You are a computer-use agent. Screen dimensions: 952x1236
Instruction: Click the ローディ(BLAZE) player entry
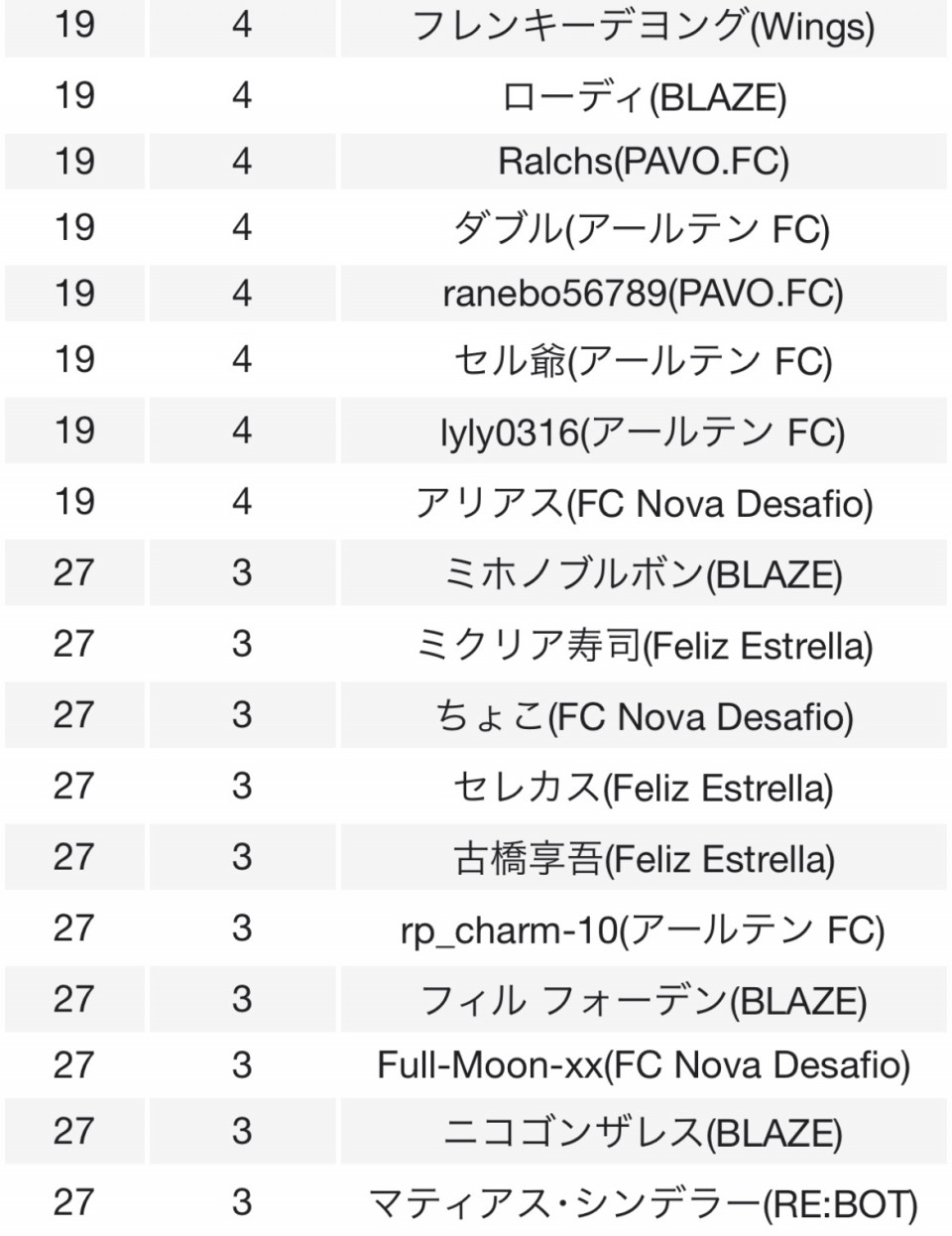coord(644,97)
